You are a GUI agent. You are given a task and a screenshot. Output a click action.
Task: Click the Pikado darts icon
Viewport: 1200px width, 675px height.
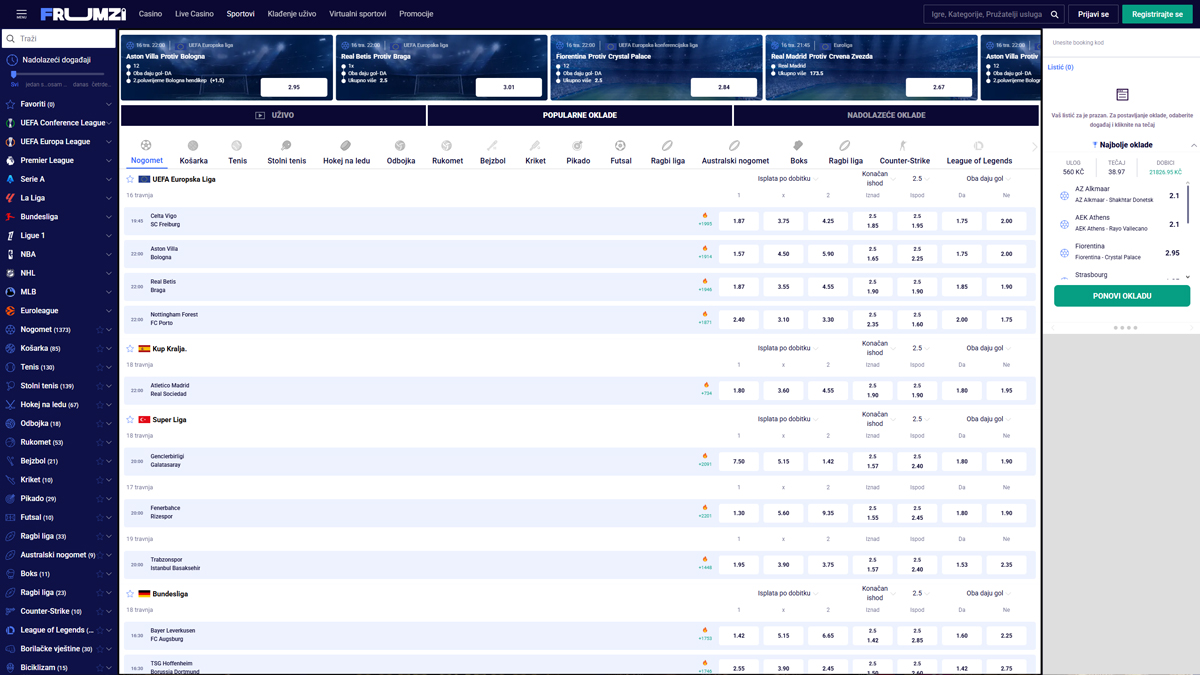point(577,146)
